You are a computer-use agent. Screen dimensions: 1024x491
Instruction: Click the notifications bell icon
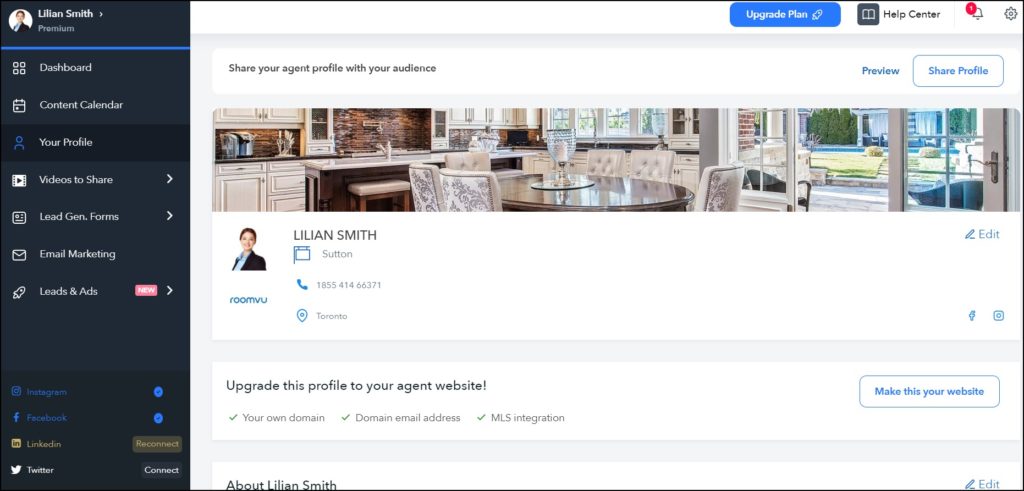pyautogui.click(x=977, y=14)
